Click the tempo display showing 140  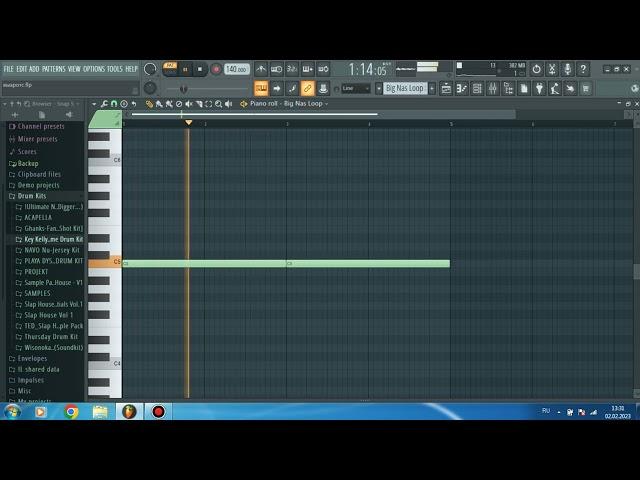pyautogui.click(x=236, y=69)
